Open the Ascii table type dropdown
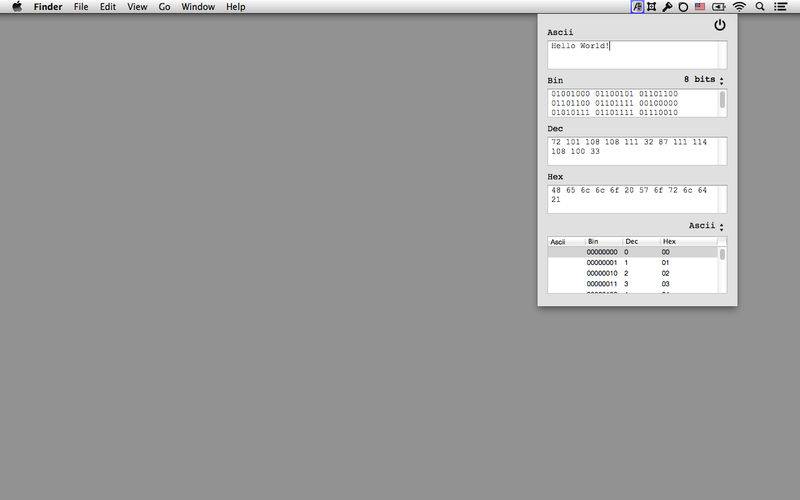The width and height of the screenshot is (800, 500). [x=706, y=226]
